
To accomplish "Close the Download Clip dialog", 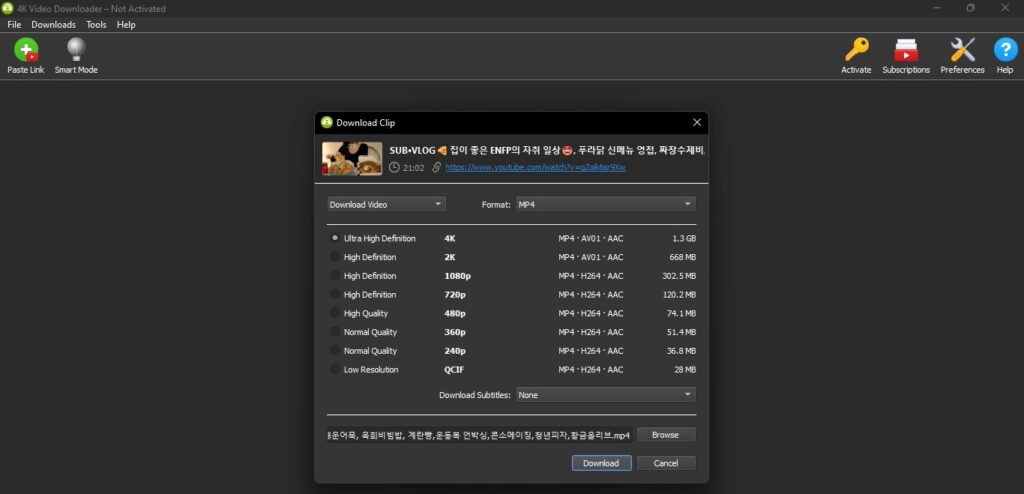I will (x=697, y=123).
